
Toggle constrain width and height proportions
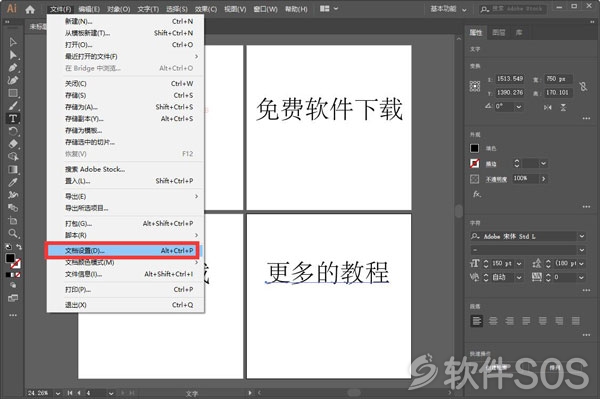tap(583, 86)
